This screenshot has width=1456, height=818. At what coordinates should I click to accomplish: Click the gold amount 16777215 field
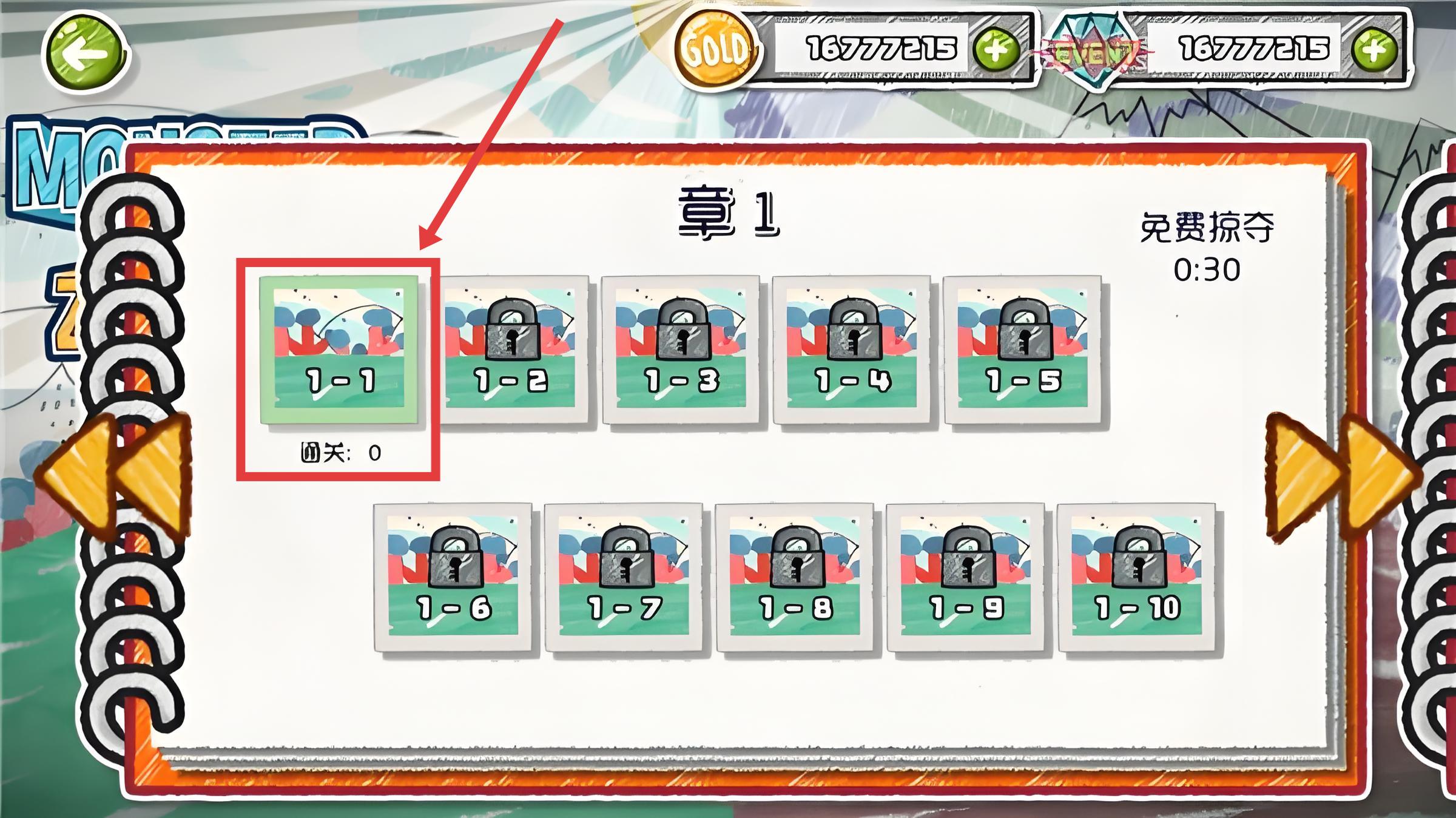coord(881,49)
